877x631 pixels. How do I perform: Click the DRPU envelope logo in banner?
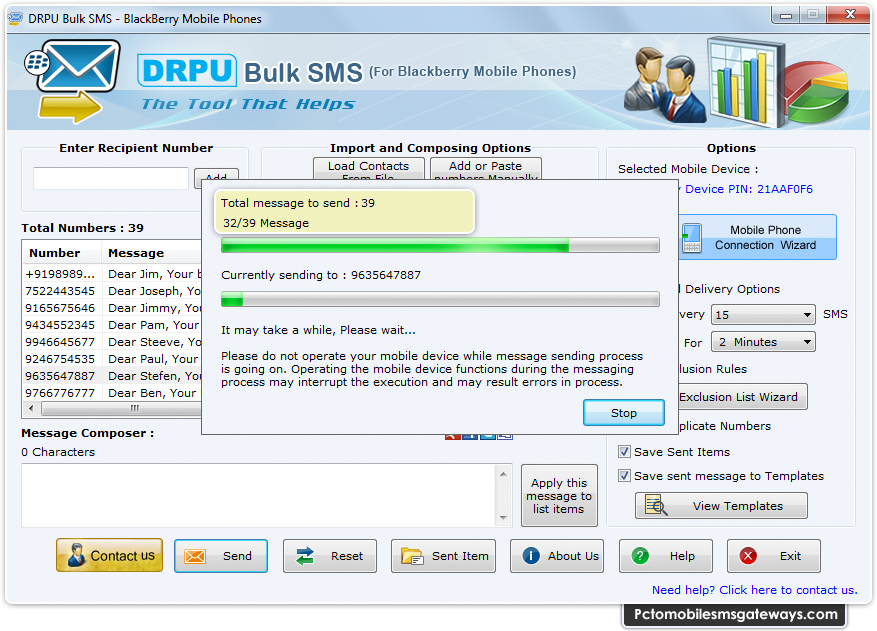click(x=73, y=81)
